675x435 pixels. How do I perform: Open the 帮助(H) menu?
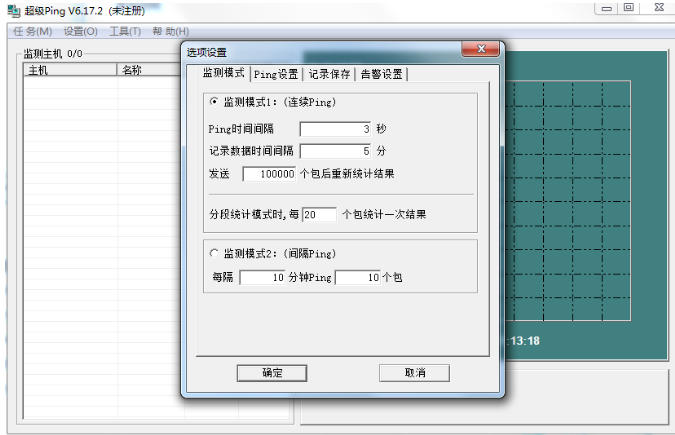point(171,31)
